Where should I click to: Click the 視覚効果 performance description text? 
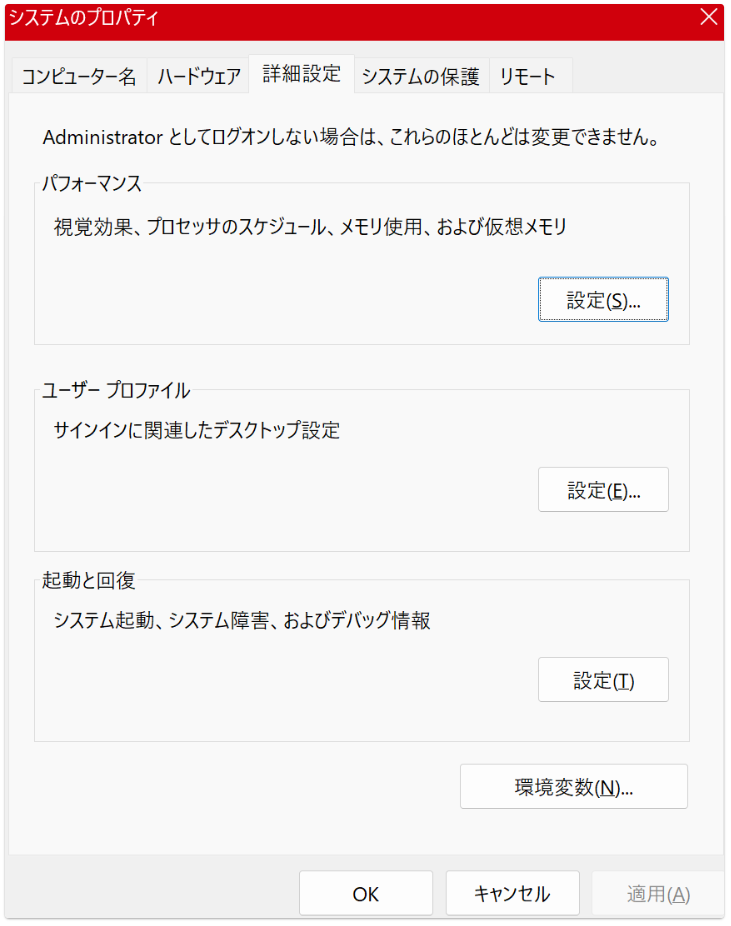[310, 227]
